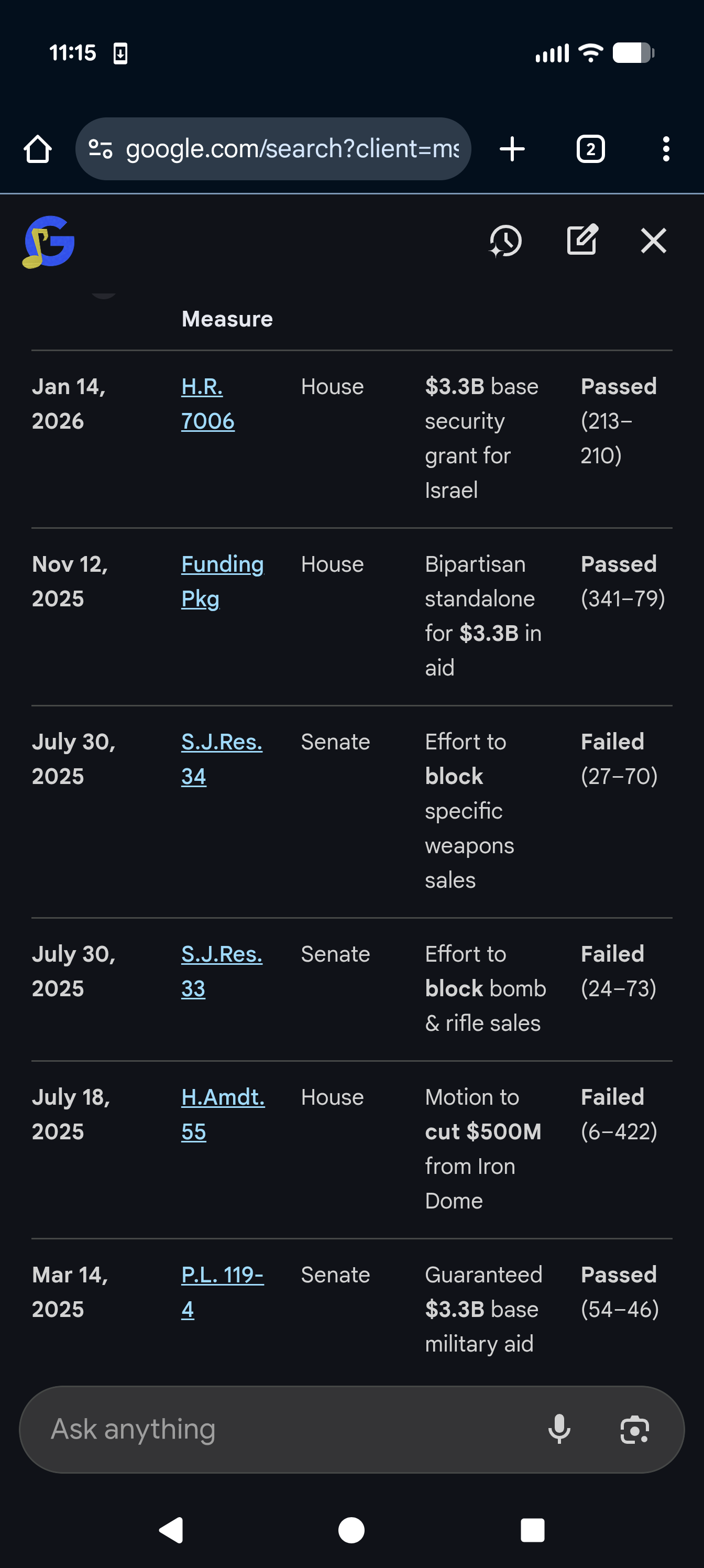Open the Funding Pkg link
The image size is (704, 1568).
pyautogui.click(x=222, y=581)
